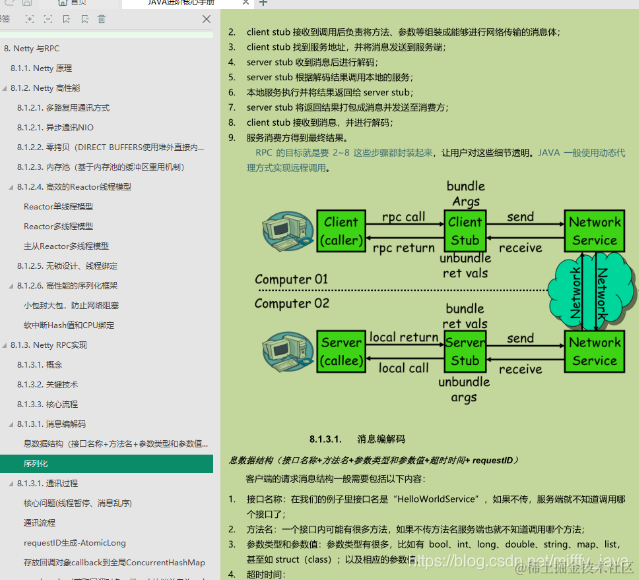
Task: Open bookmark 8.1.1. Netty
Action: tap(41, 68)
